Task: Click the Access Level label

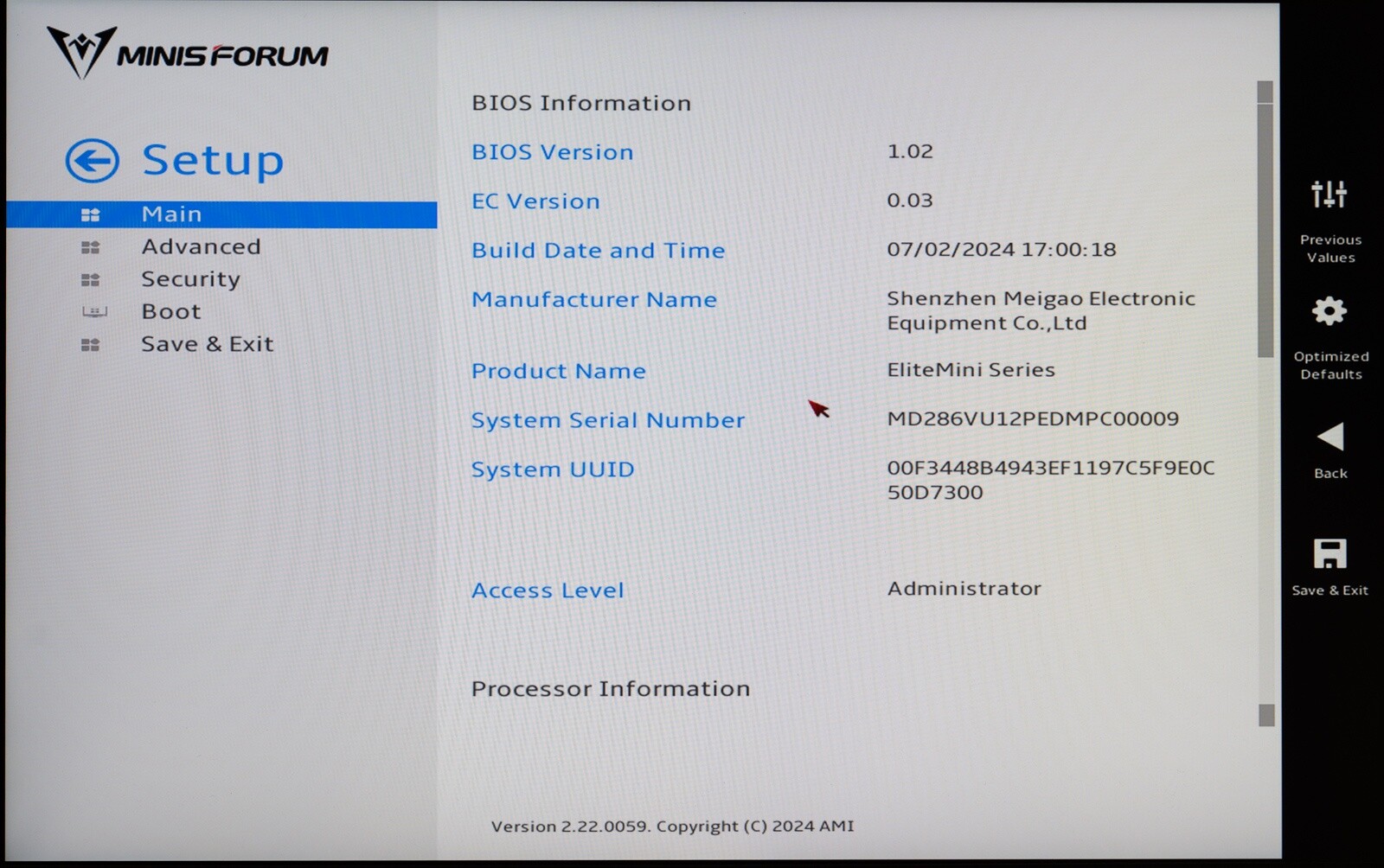Action: [x=547, y=590]
